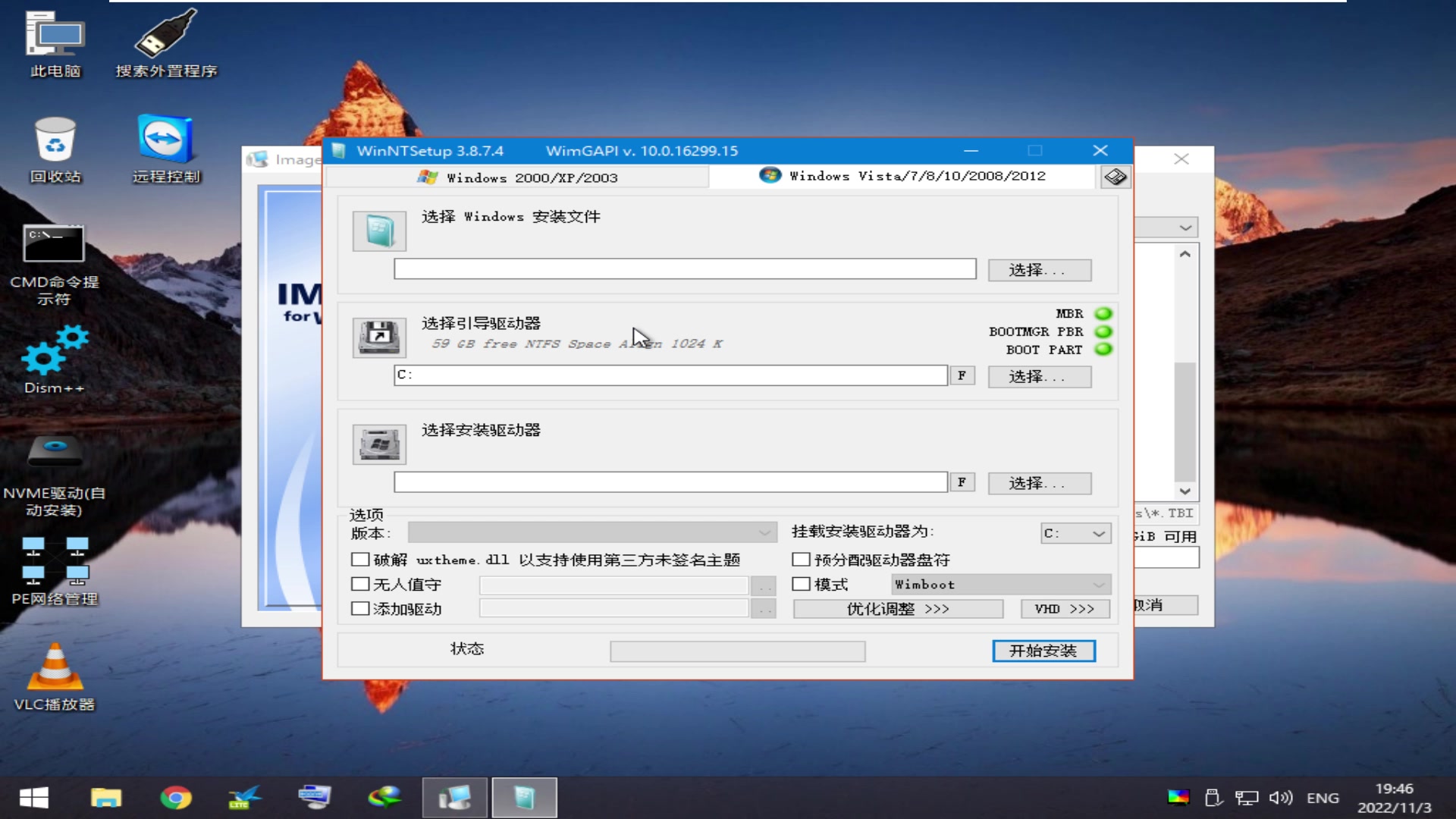Toggle the 无人值守 checkbox
The height and width of the screenshot is (819, 1456).
click(x=360, y=585)
